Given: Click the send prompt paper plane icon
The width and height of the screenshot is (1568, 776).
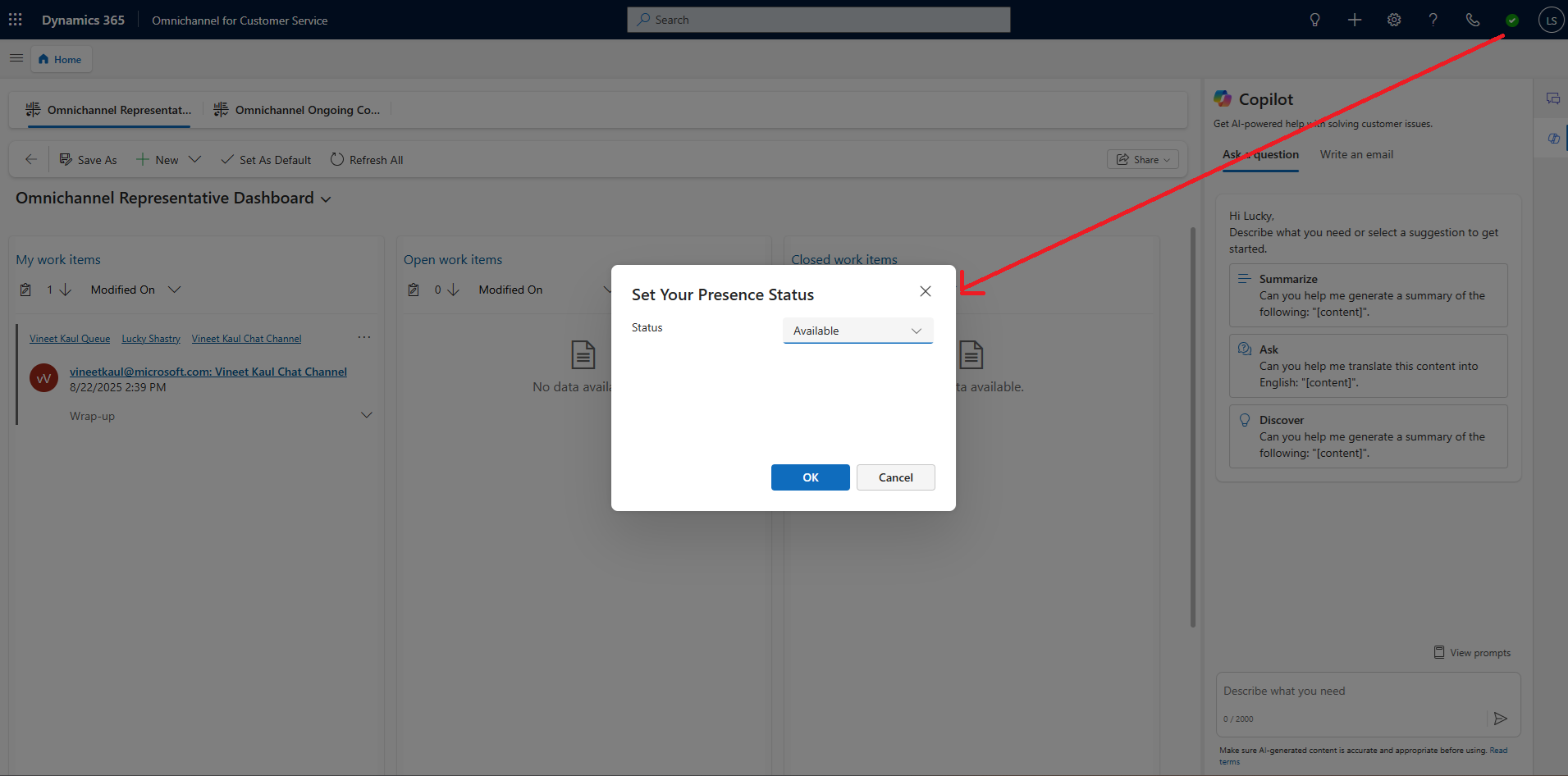Looking at the screenshot, I should (x=1502, y=719).
